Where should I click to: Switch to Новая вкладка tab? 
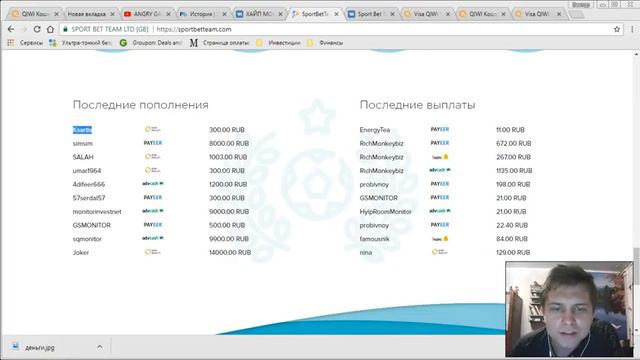pyautogui.click(x=87, y=14)
